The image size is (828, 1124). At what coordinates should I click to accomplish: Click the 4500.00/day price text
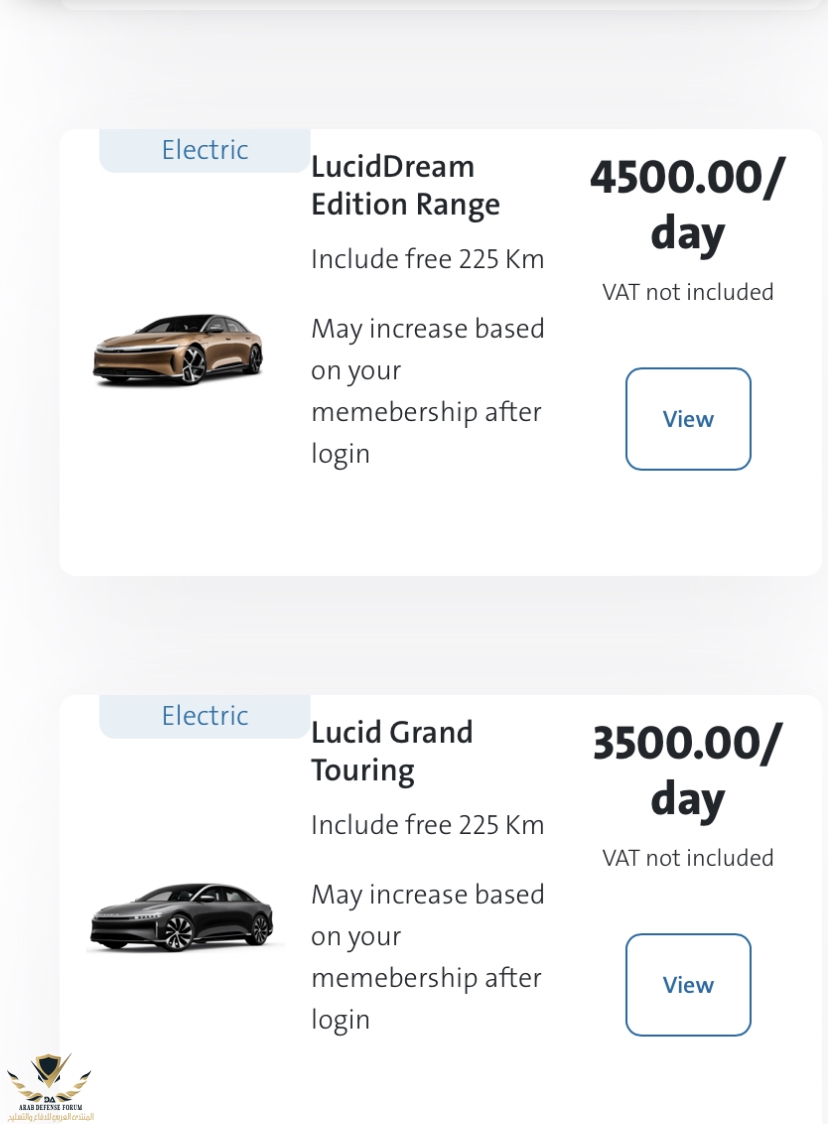click(x=687, y=204)
